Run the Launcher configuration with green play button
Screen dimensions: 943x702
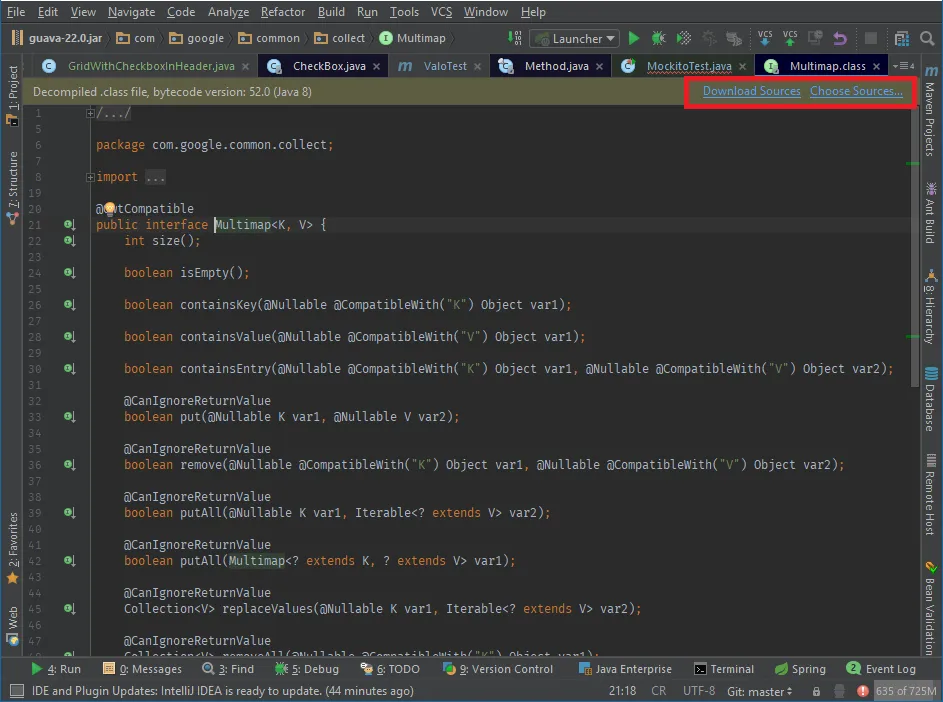633,38
